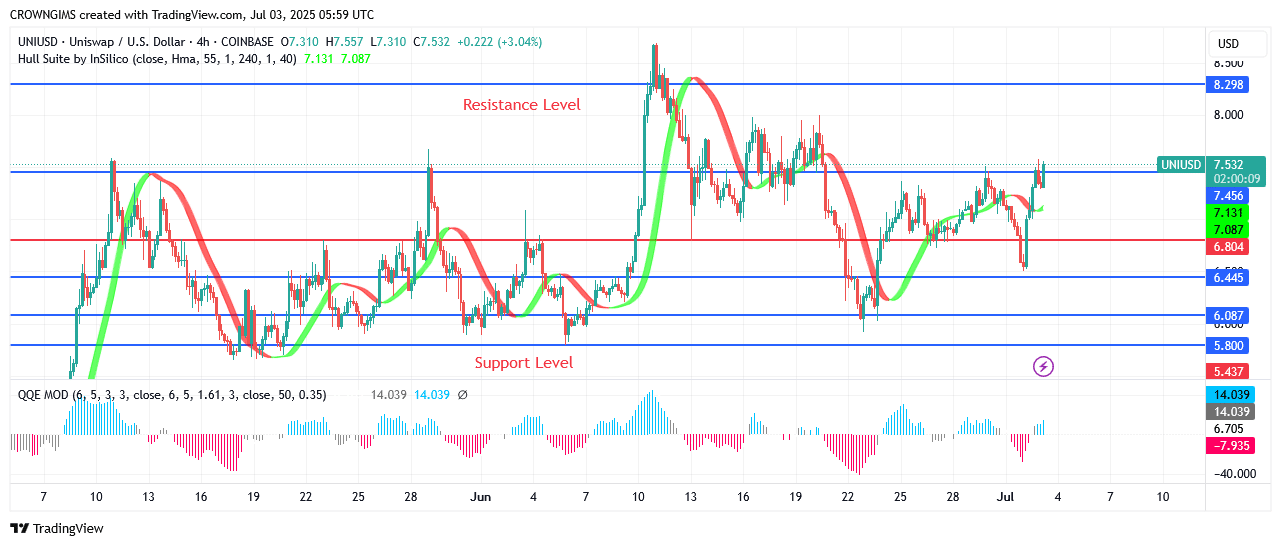Click the green 7.131 Hull price label
Image resolution: width=1281 pixels, height=546 pixels.
coord(1229,213)
